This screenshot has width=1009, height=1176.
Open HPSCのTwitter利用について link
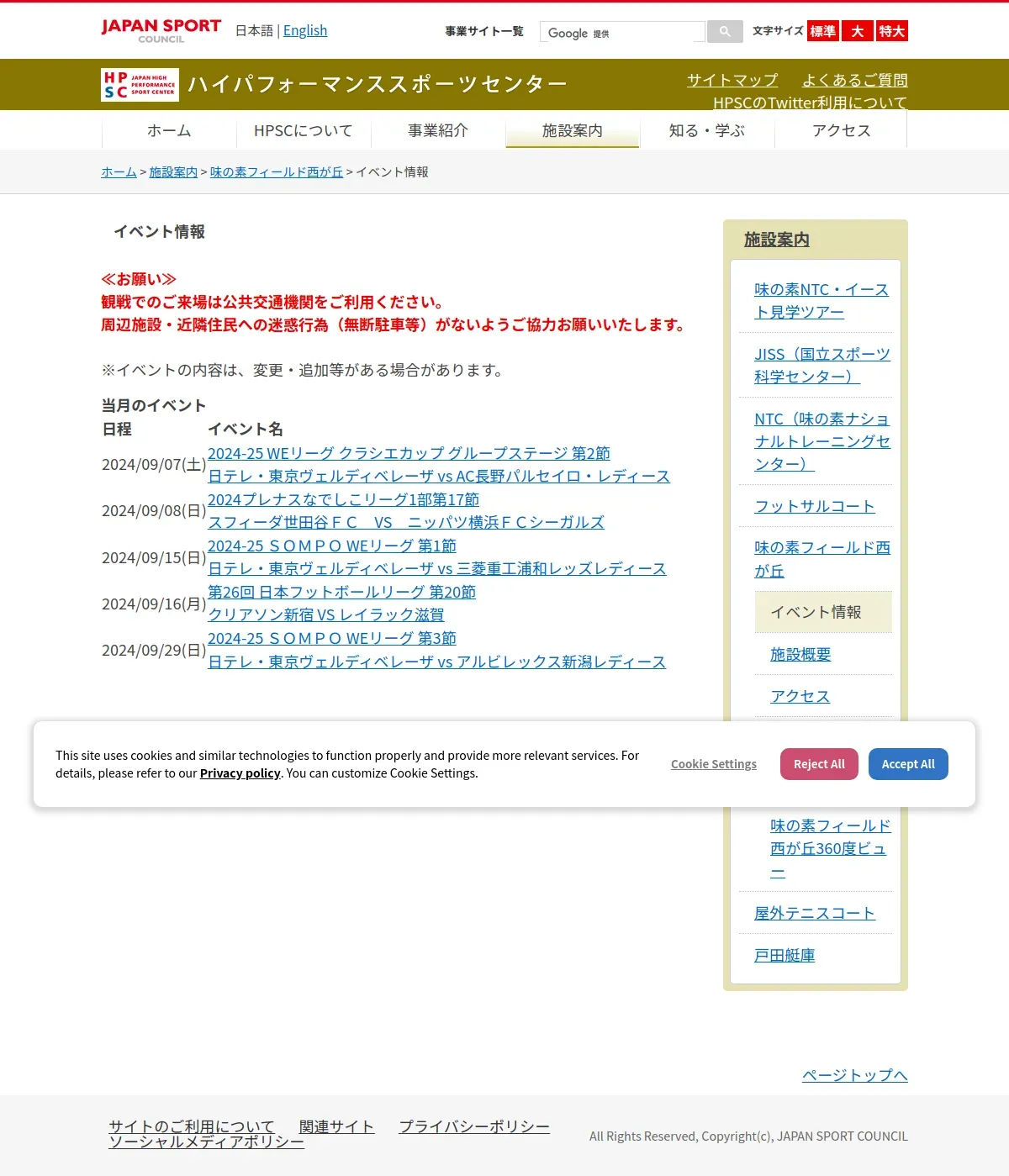tap(811, 103)
